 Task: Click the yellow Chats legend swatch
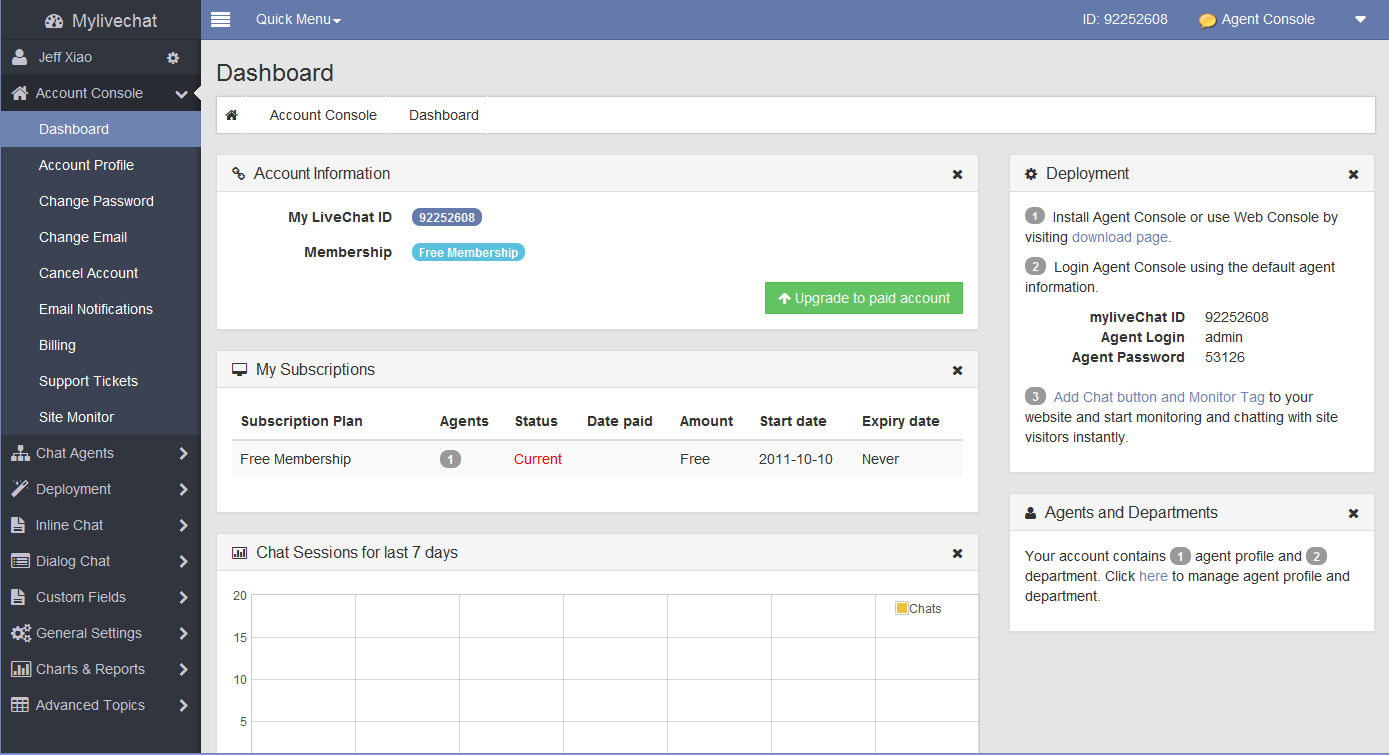(901, 608)
